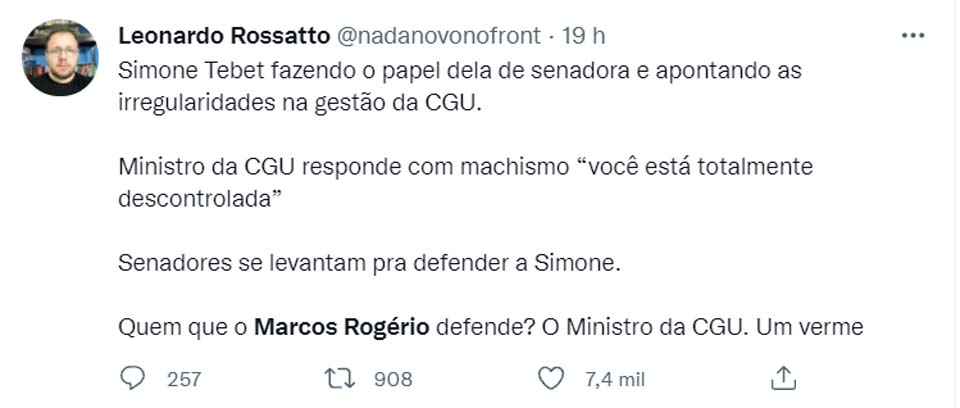Click the bold Marcos Rogério text
The image size is (960, 408).
pos(343,326)
